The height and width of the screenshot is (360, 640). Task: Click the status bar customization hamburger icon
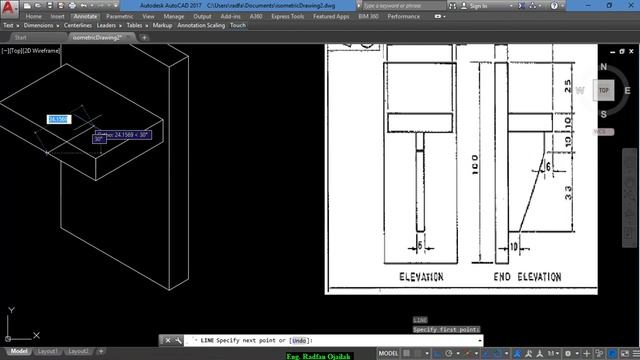pos(636,353)
